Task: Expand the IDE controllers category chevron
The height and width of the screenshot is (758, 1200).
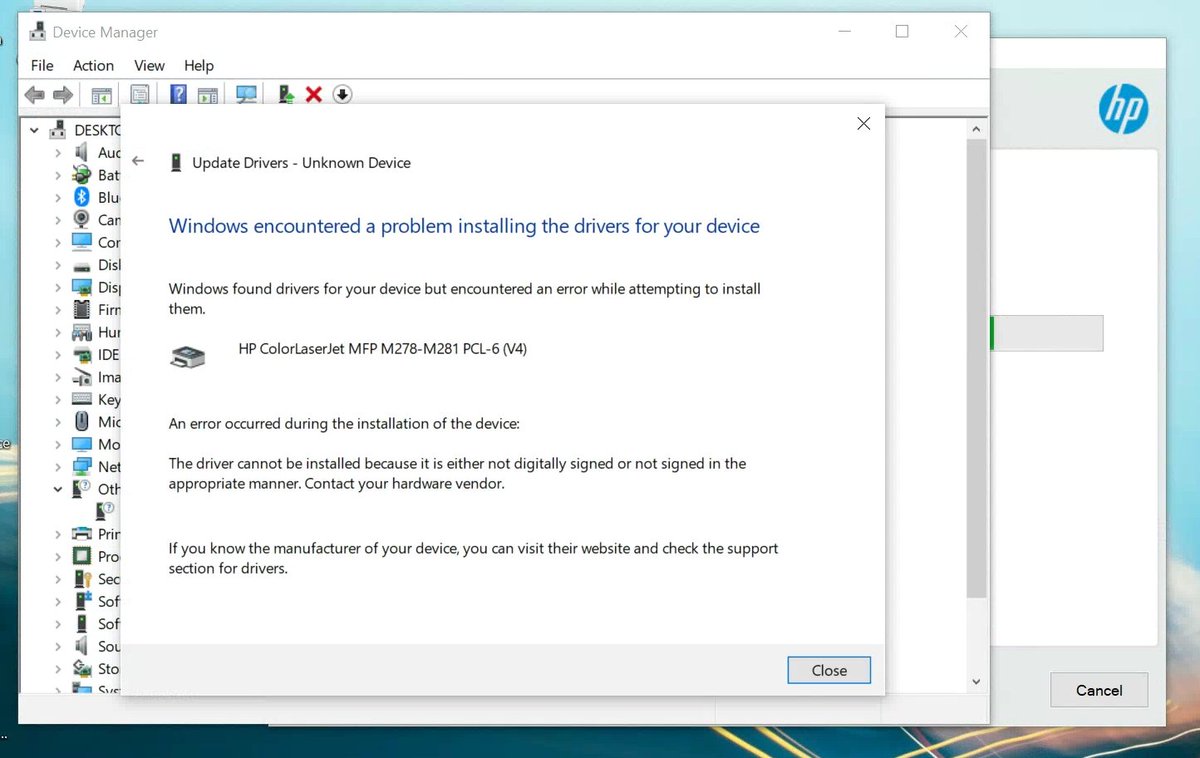Action: pyautogui.click(x=57, y=355)
